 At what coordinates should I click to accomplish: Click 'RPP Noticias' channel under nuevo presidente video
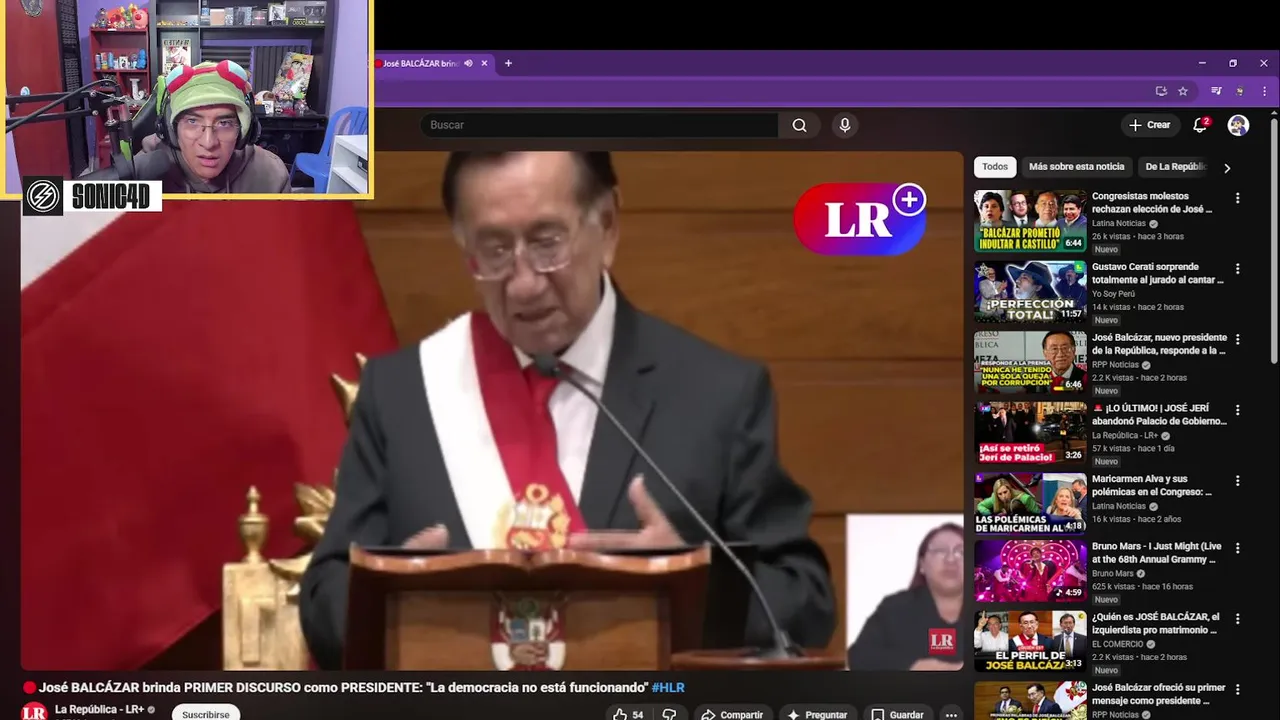pos(1115,365)
